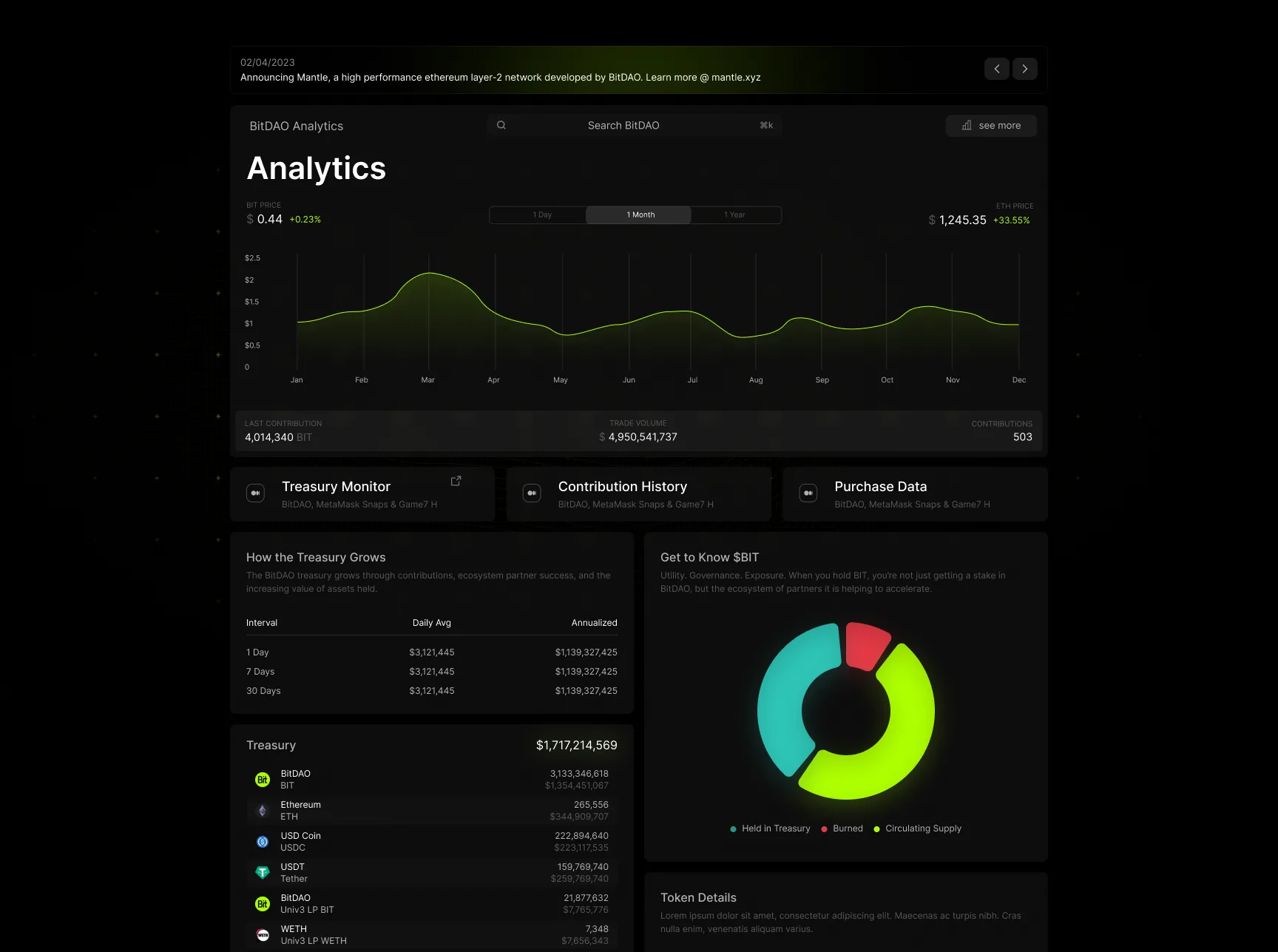Click the +0.23% BIT change
This screenshot has width=1278, height=952.
(x=305, y=220)
